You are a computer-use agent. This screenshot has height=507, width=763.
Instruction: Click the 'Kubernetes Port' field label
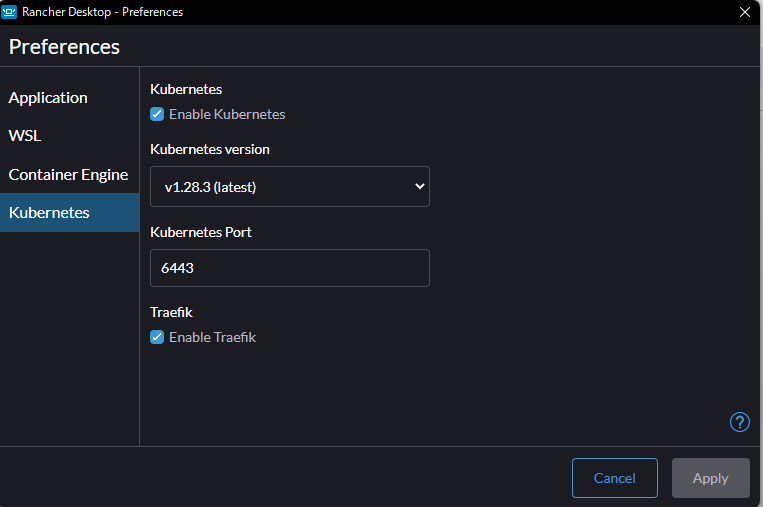pyautogui.click(x=201, y=232)
